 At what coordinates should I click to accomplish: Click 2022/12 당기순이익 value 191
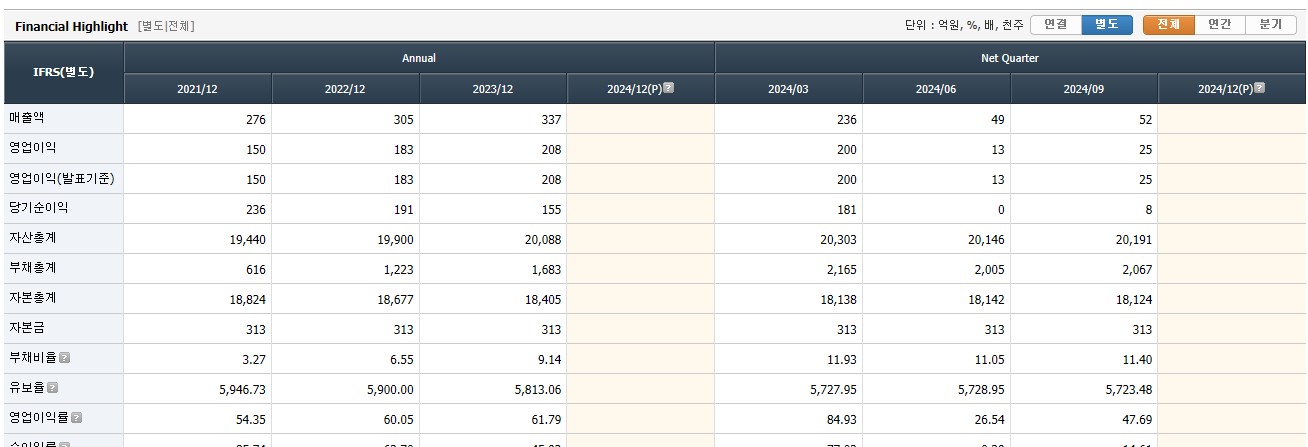[x=403, y=210]
